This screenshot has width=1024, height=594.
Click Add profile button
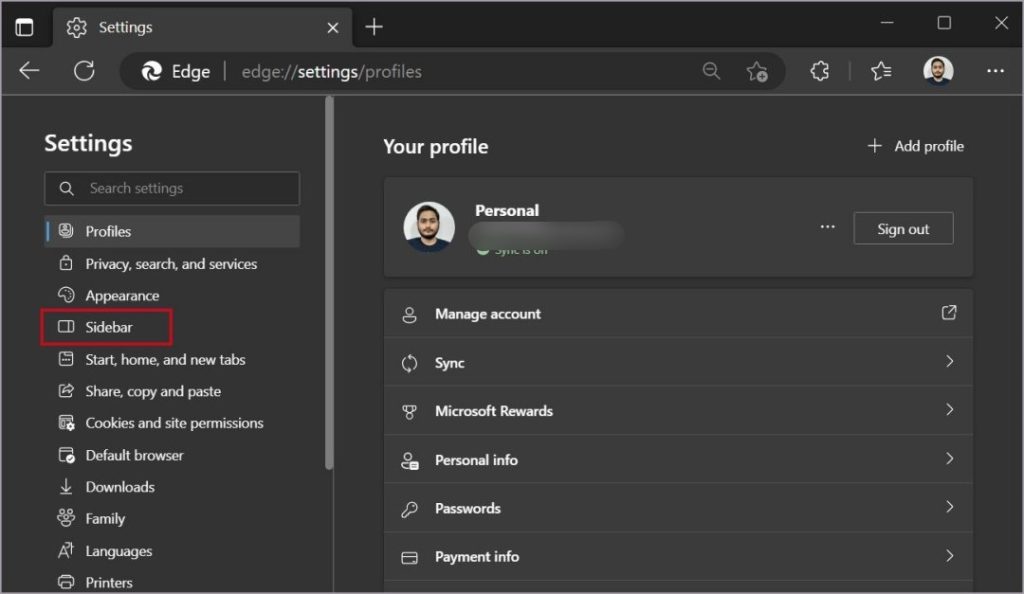(x=915, y=146)
